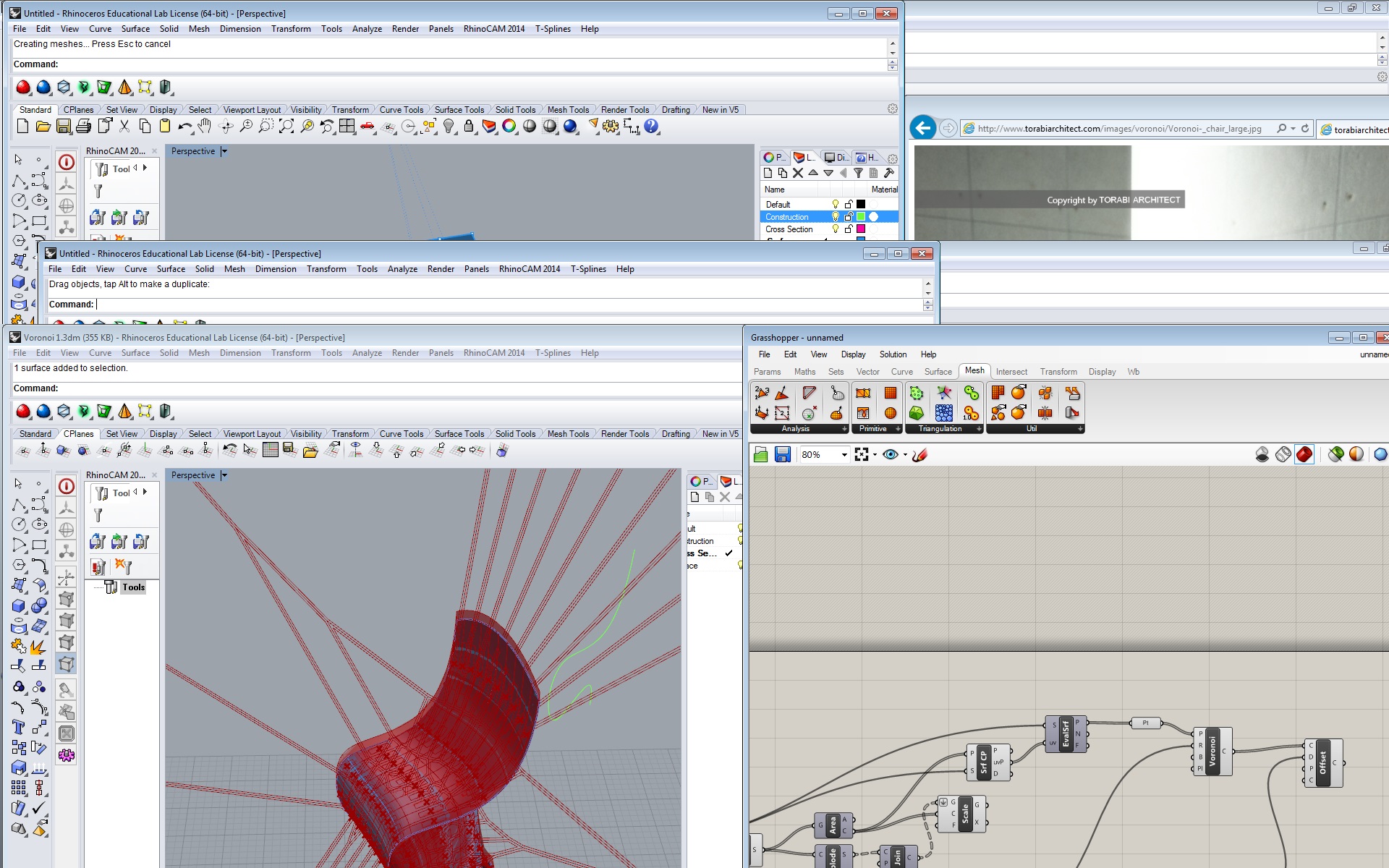Click the Print icon in Standard toolbar
1389x868 pixels.
tap(84, 127)
